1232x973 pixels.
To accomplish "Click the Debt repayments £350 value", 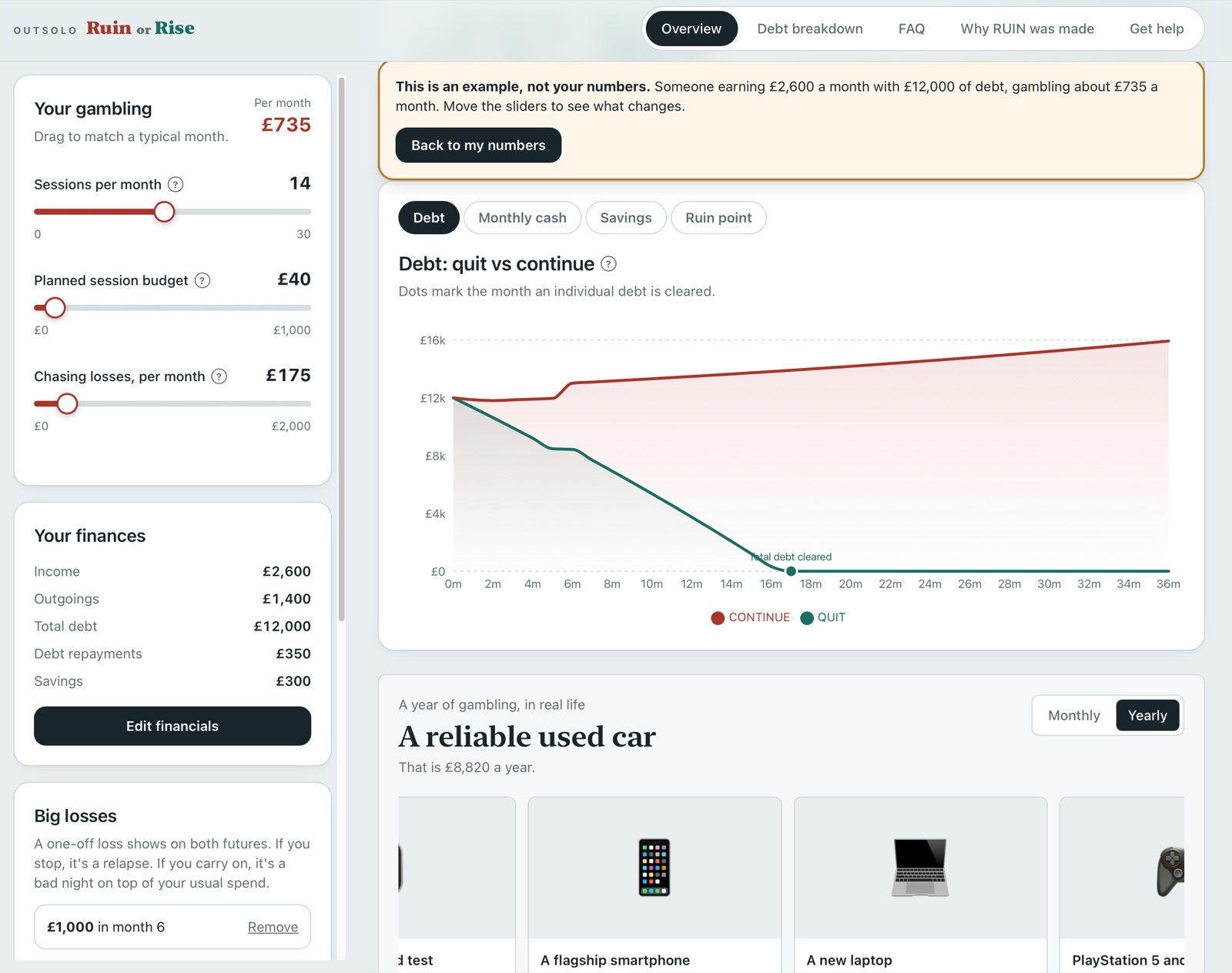I will [x=293, y=654].
